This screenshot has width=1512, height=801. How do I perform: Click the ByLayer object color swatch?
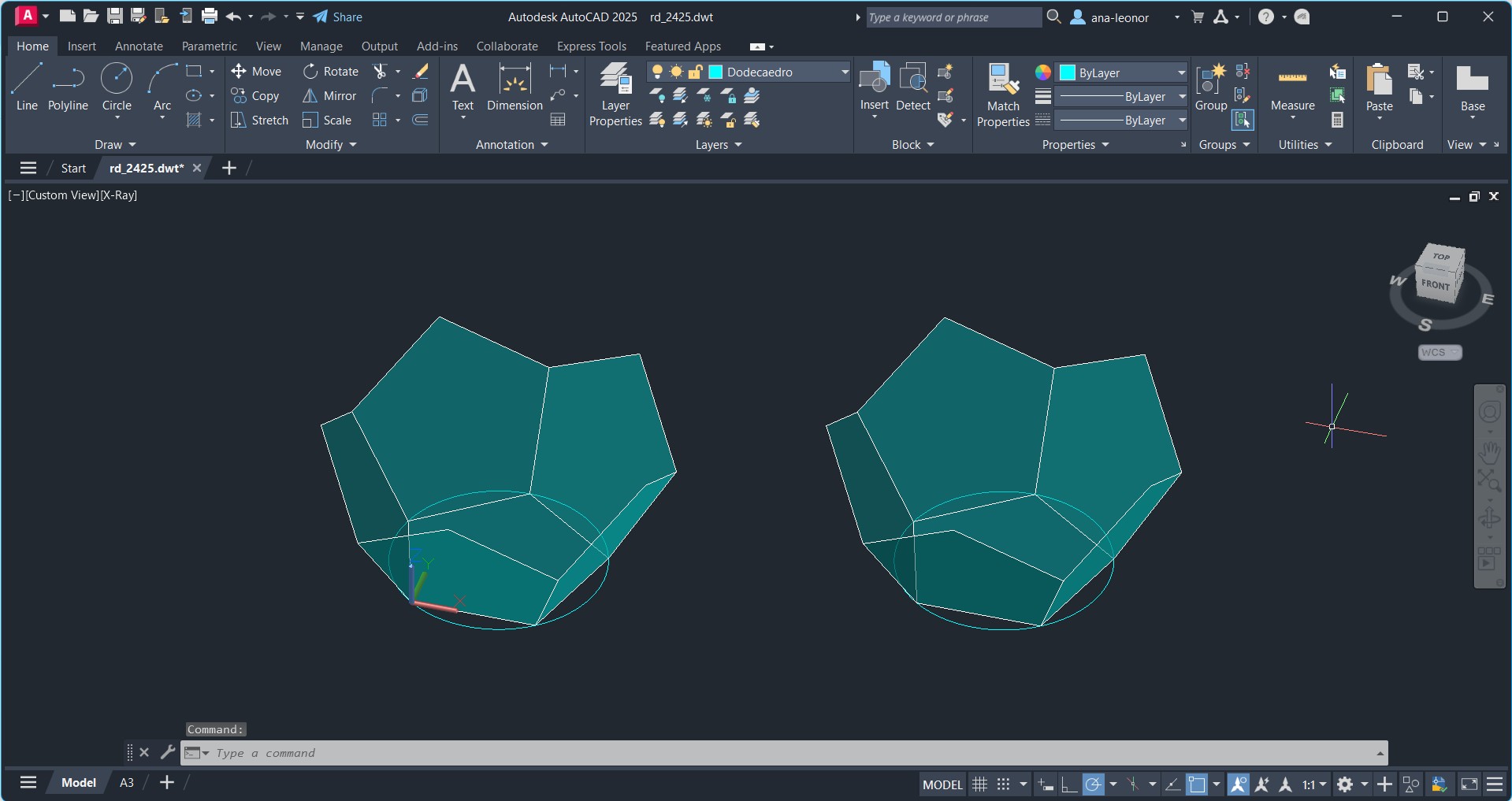tap(1068, 73)
